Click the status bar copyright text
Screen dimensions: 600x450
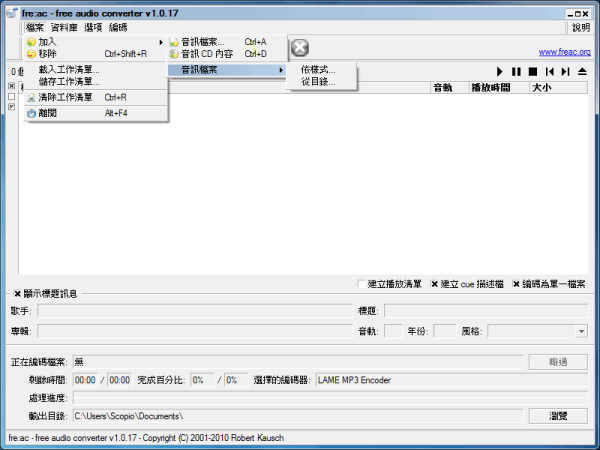tap(146, 438)
